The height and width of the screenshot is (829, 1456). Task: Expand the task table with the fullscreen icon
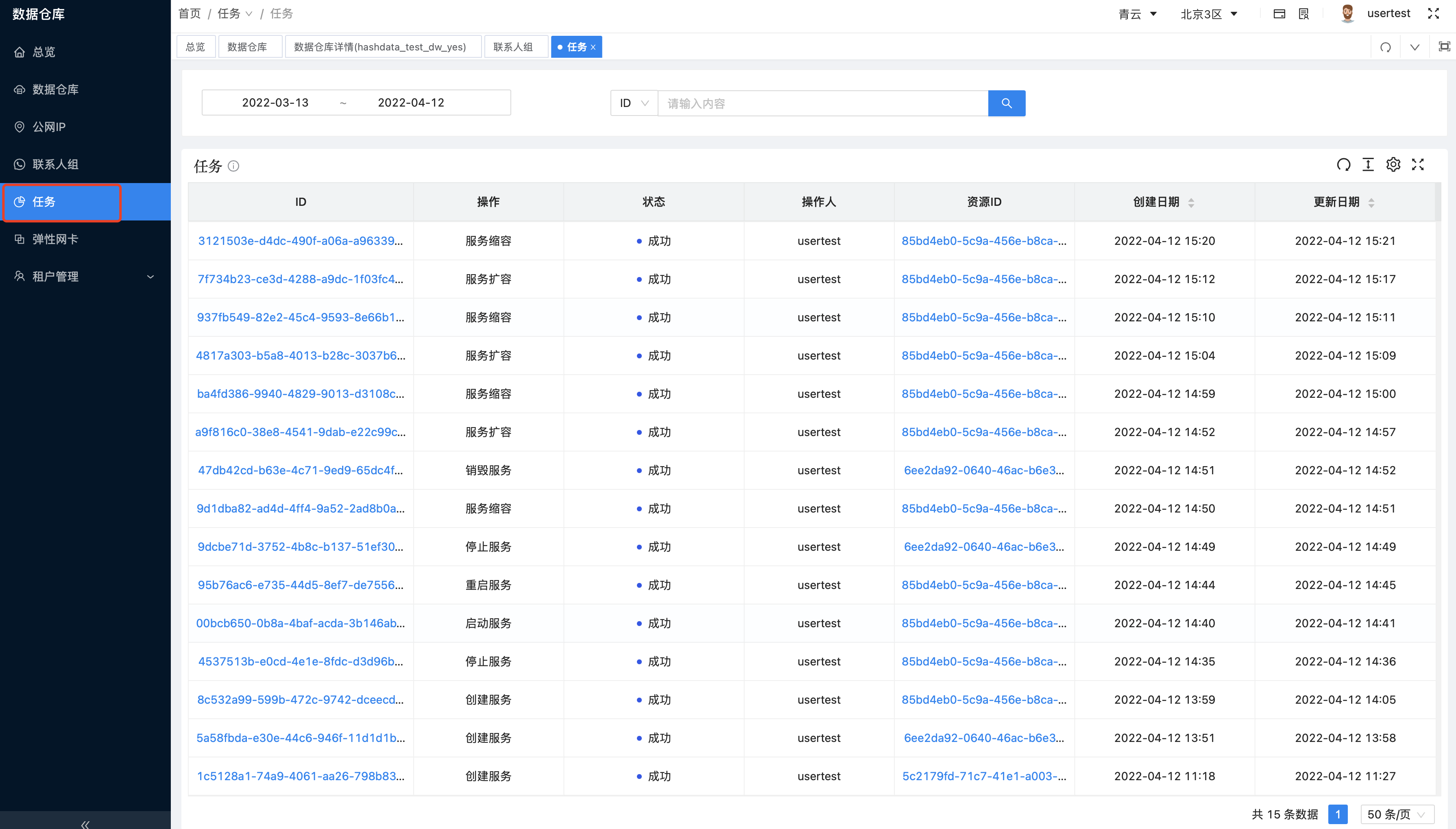(x=1418, y=164)
